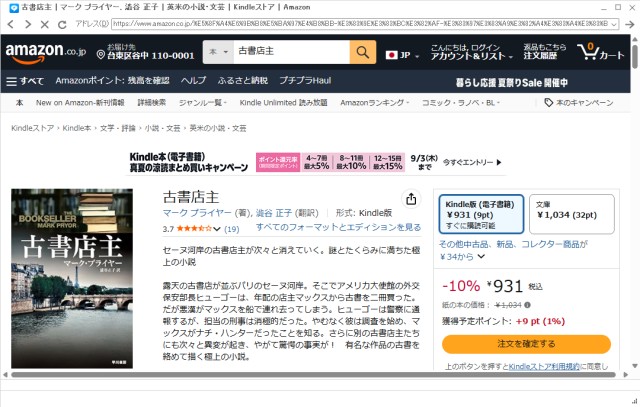Open Amazonポイント: 残高を確認
The width and height of the screenshot is (640, 407).
pos(112,81)
